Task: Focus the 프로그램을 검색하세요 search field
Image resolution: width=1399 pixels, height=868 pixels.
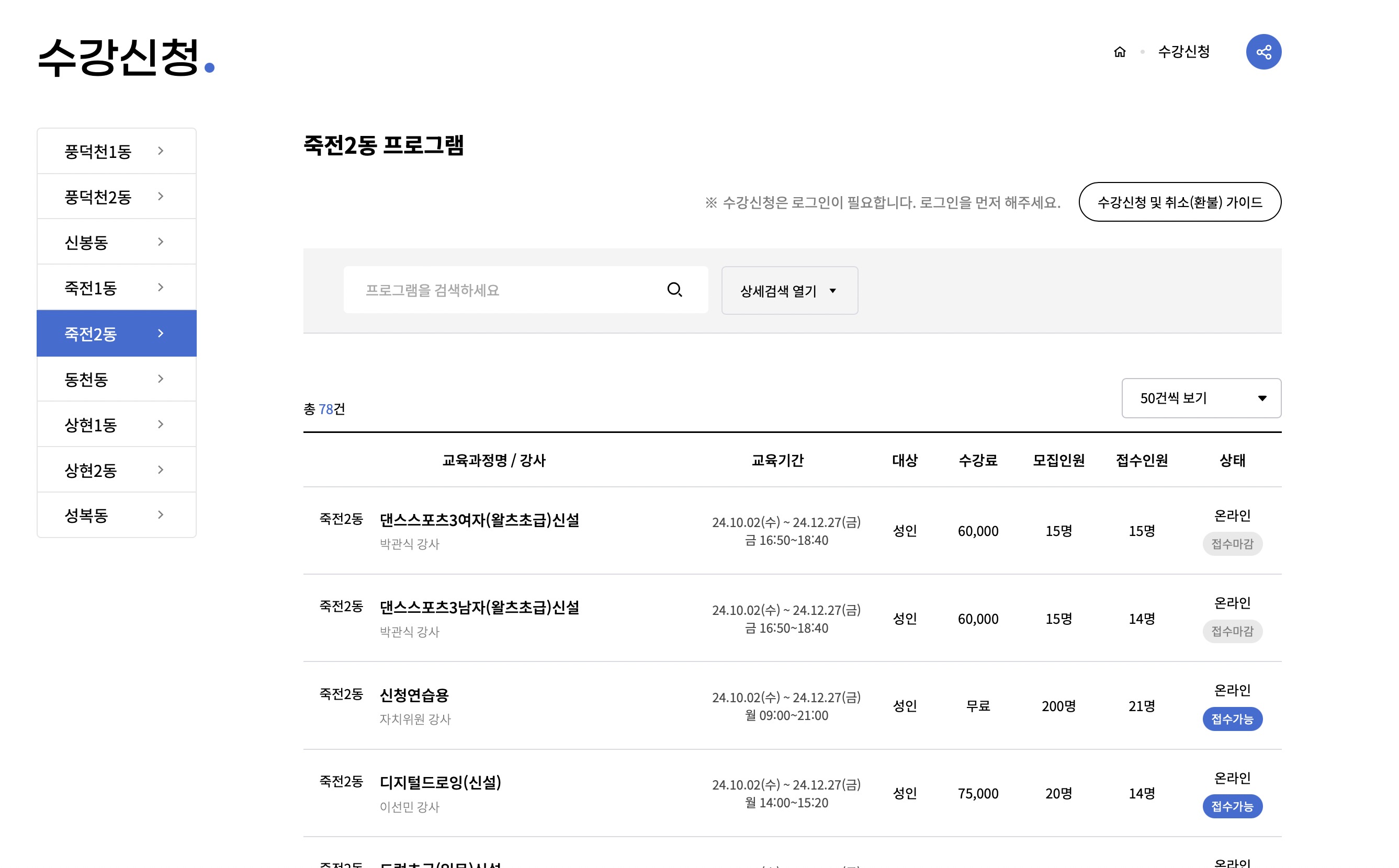Action: [x=505, y=290]
